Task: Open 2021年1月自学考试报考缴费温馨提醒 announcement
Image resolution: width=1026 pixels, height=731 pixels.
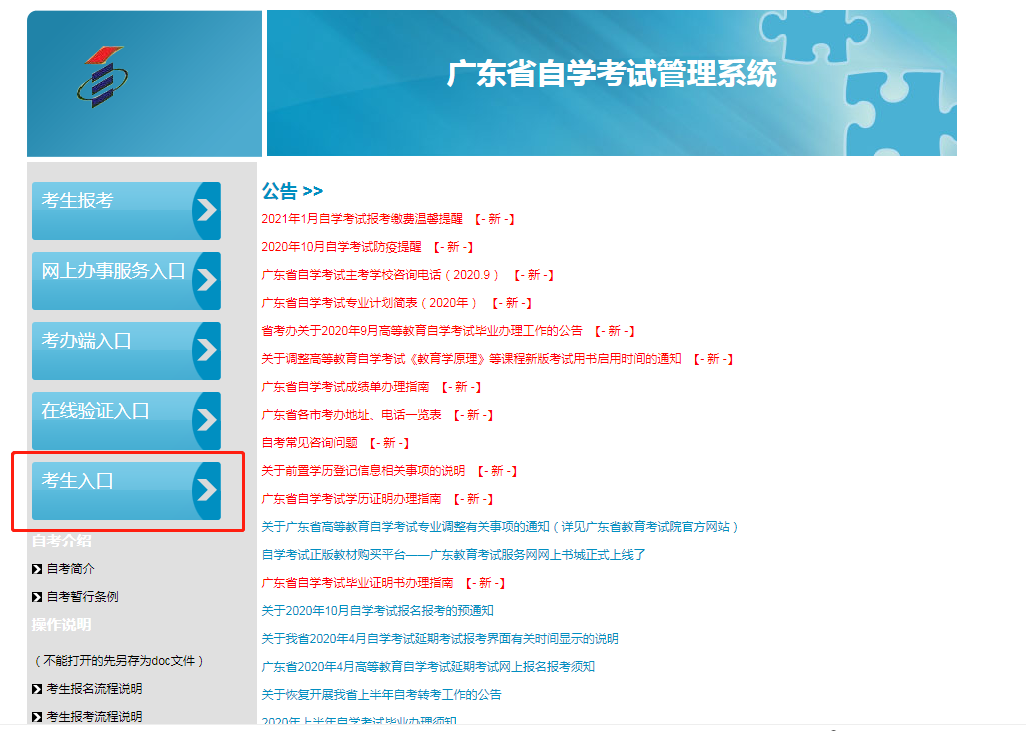Action: pyautogui.click(x=362, y=218)
